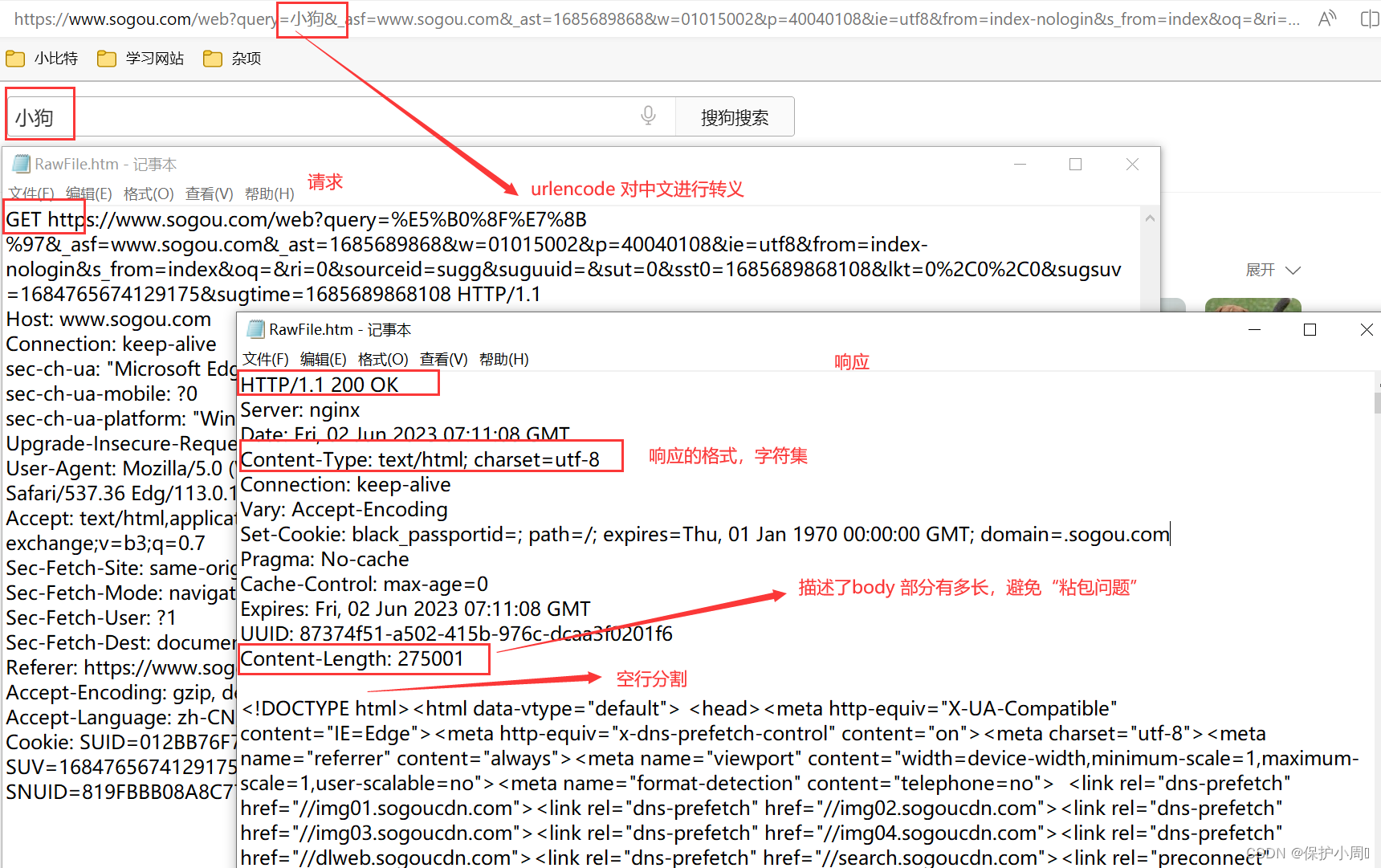Click the Set-Cookie black_passportid line
The height and width of the screenshot is (868, 1381).
705,535
